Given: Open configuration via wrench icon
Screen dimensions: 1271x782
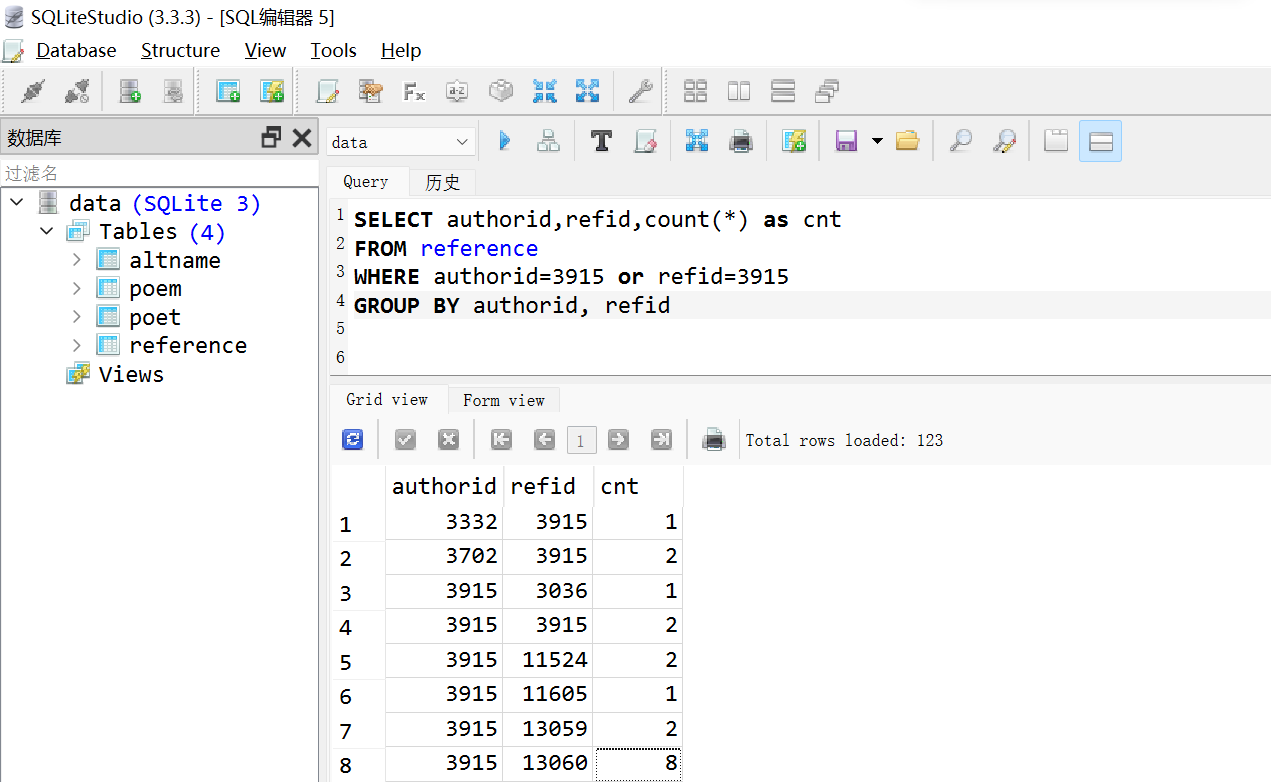Looking at the screenshot, I should coord(640,92).
